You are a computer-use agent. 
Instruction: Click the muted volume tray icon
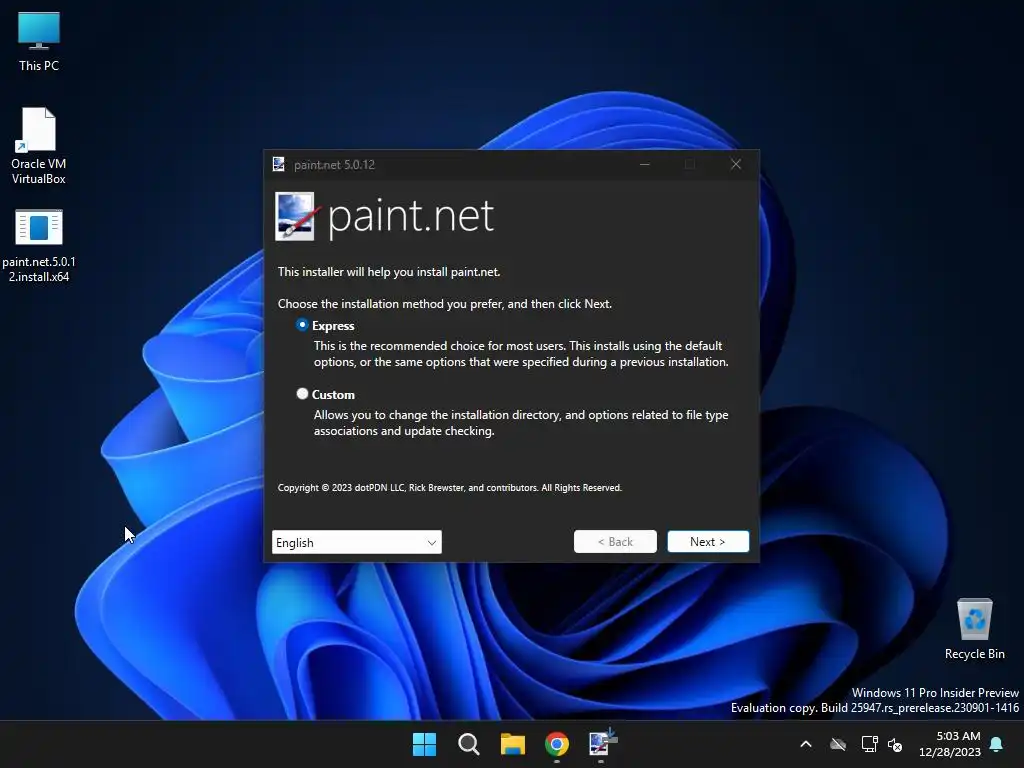pyautogui.click(x=895, y=744)
